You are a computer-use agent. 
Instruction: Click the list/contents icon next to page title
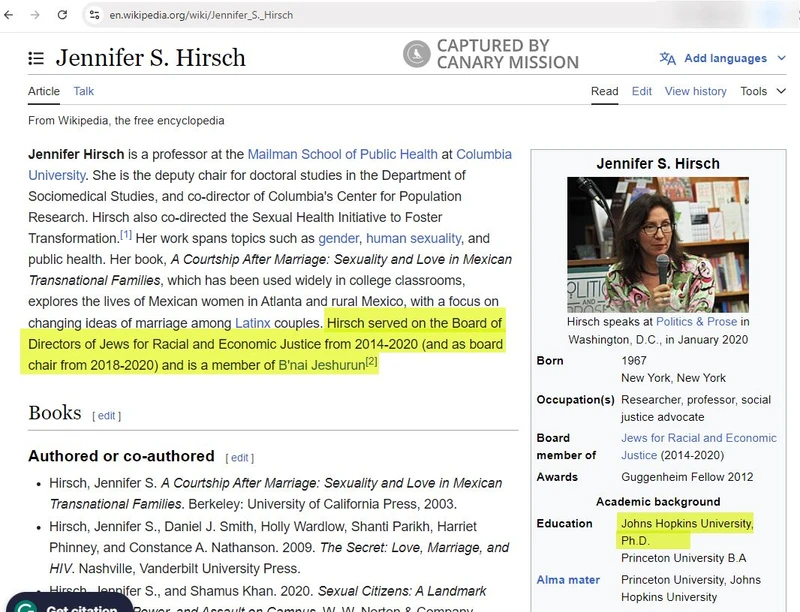point(36,57)
